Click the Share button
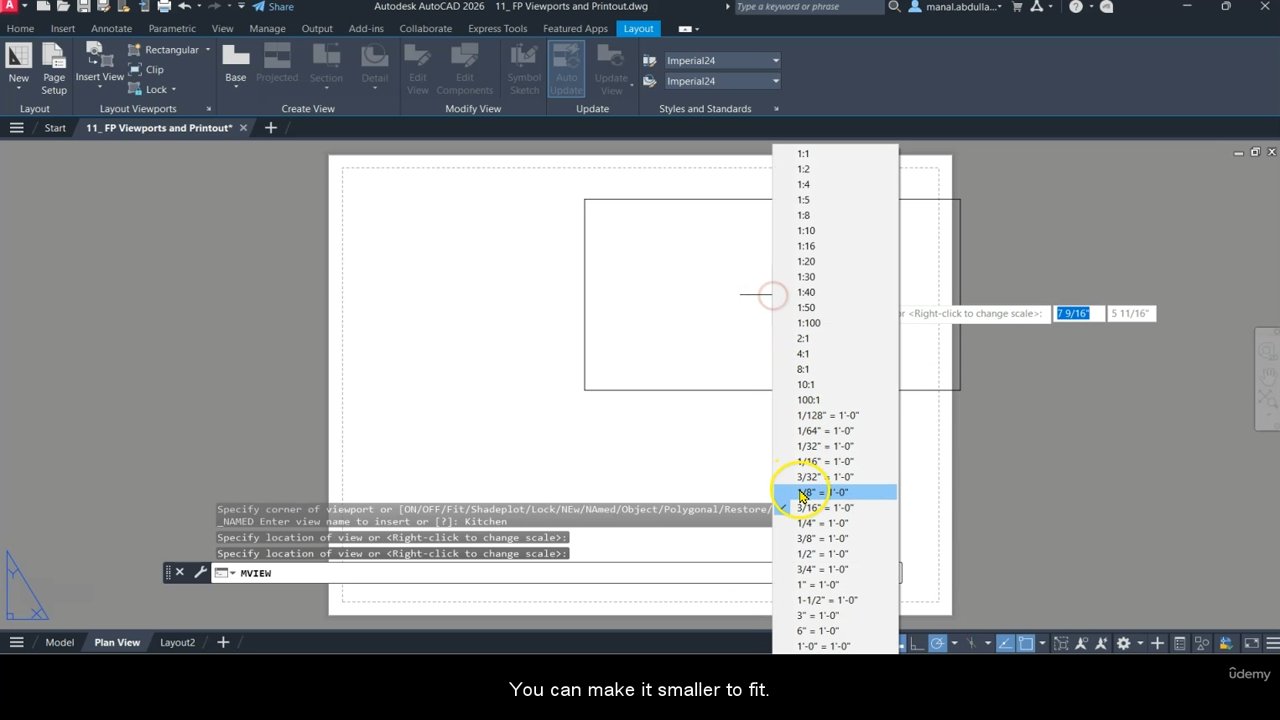 [273, 6]
